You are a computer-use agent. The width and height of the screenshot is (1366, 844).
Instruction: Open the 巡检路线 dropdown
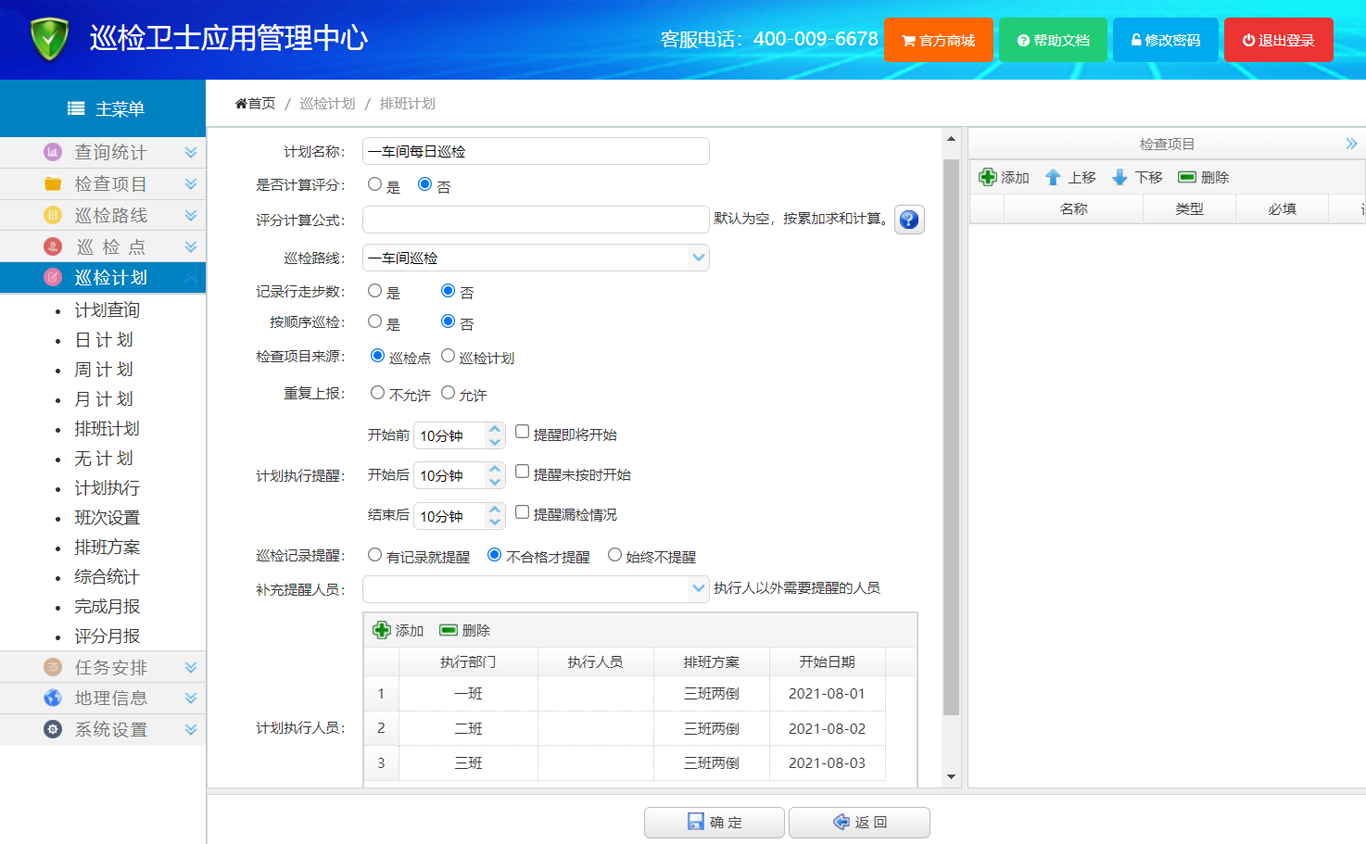[698, 258]
